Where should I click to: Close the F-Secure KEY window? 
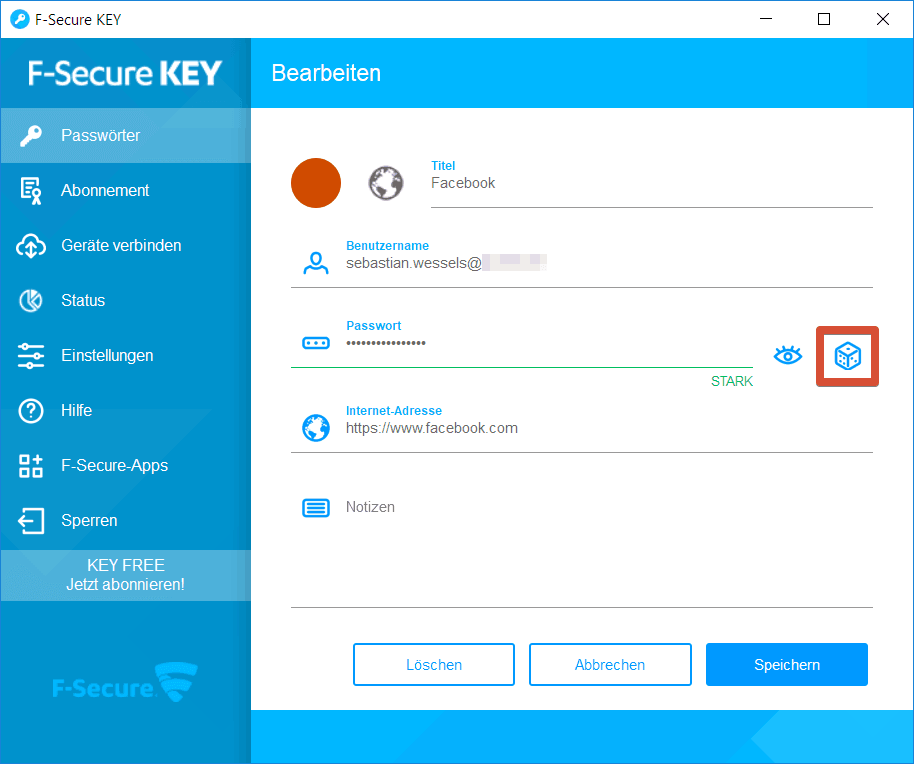point(883,19)
